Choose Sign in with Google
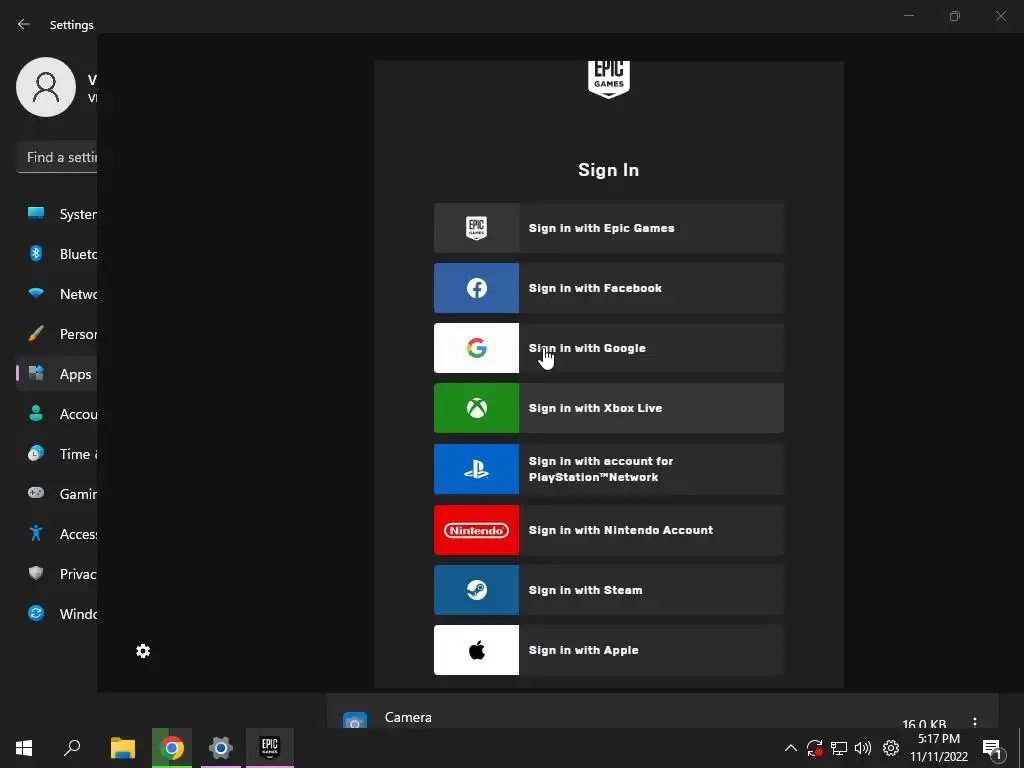 609,348
